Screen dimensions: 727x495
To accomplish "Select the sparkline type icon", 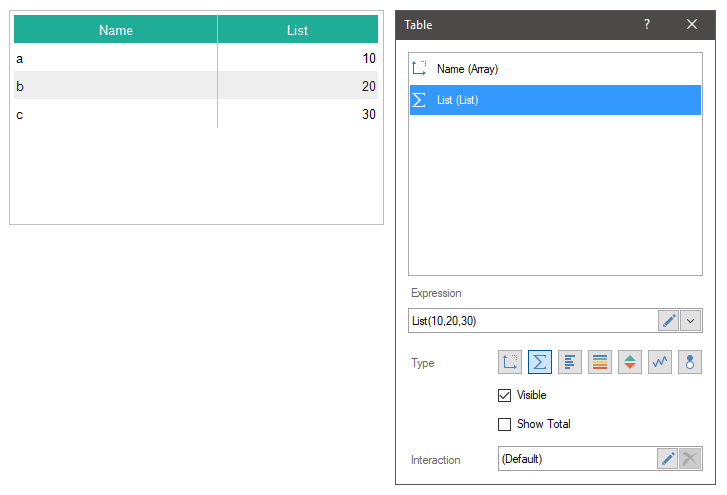I will point(660,362).
